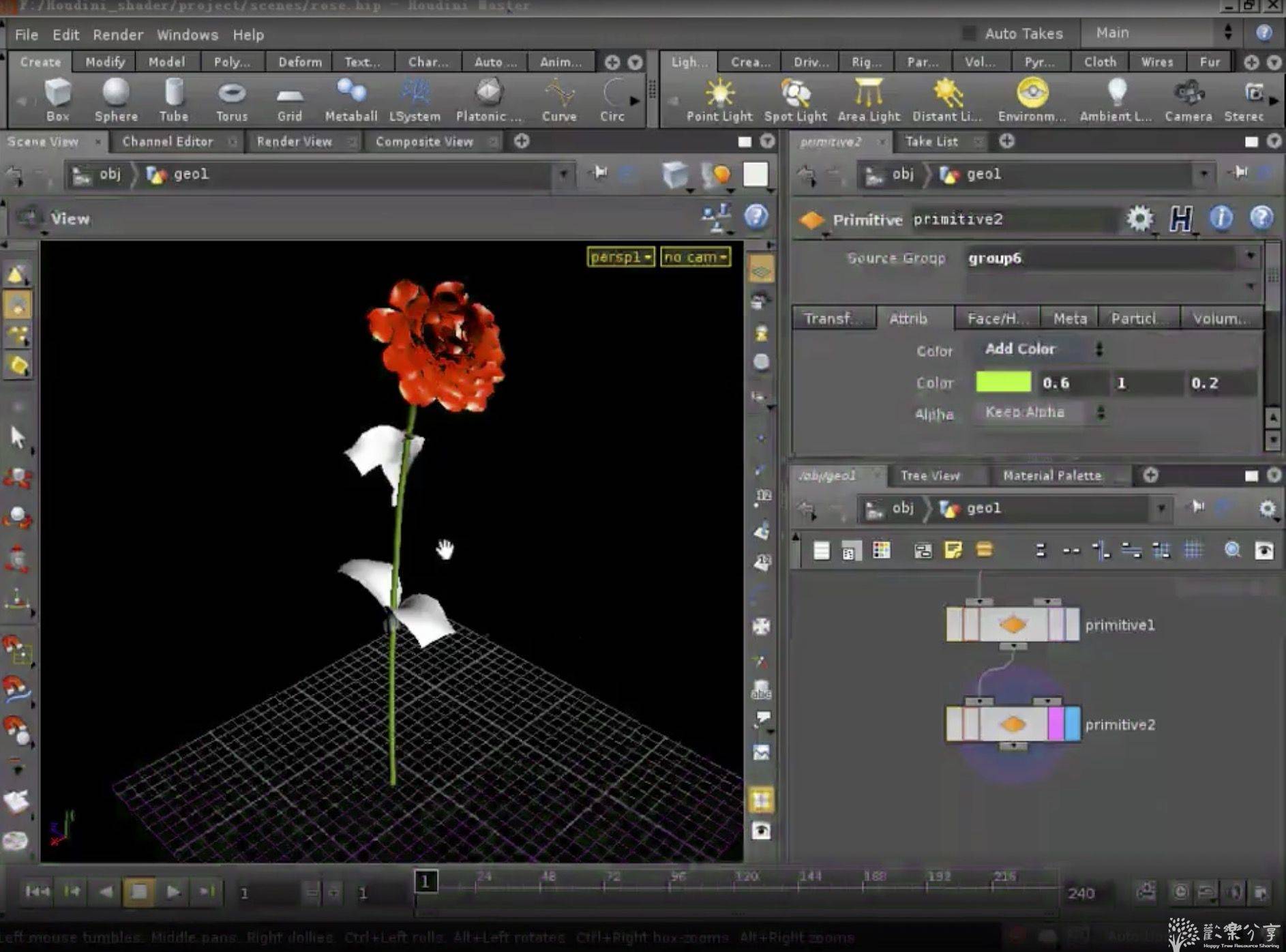Click the green Color swatch
This screenshot has height=952, width=1286.
coord(1003,383)
